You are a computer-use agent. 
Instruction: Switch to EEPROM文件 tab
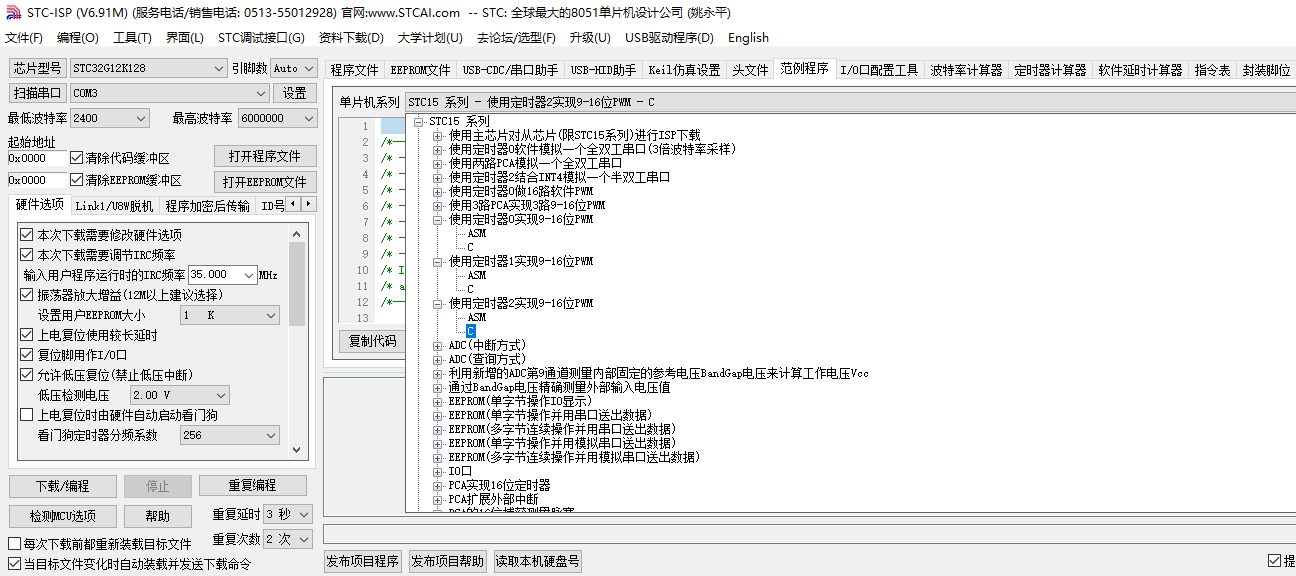420,70
